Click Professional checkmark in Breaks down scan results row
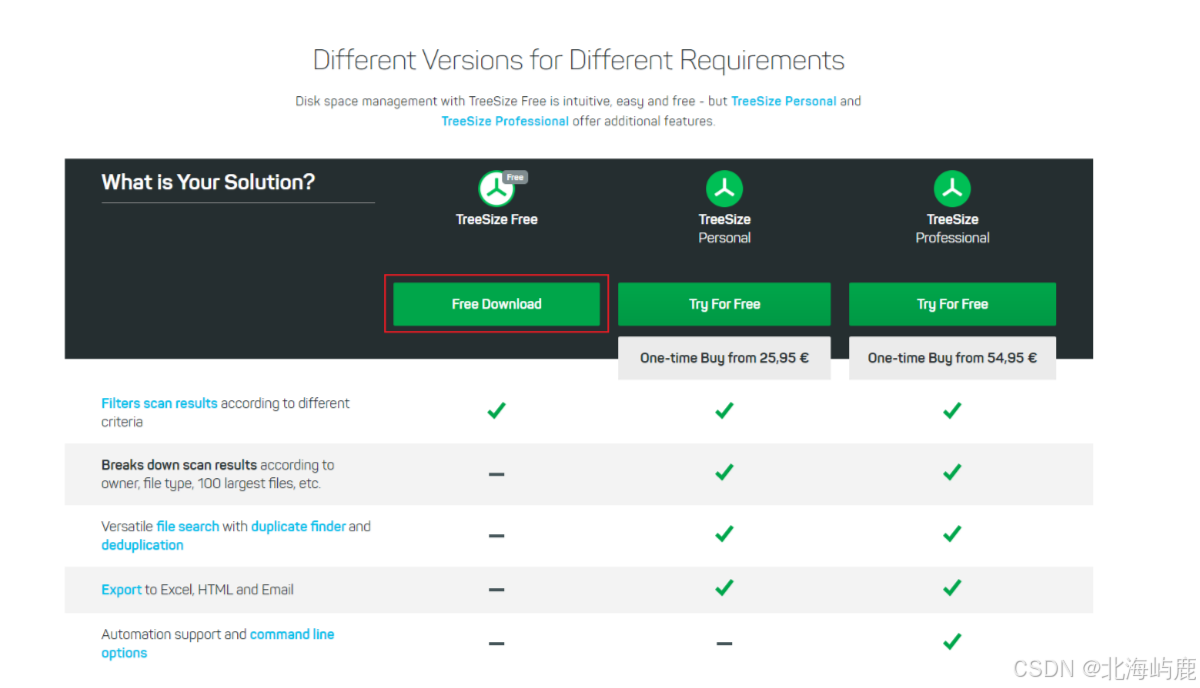The height and width of the screenshot is (688, 1200). coord(952,472)
